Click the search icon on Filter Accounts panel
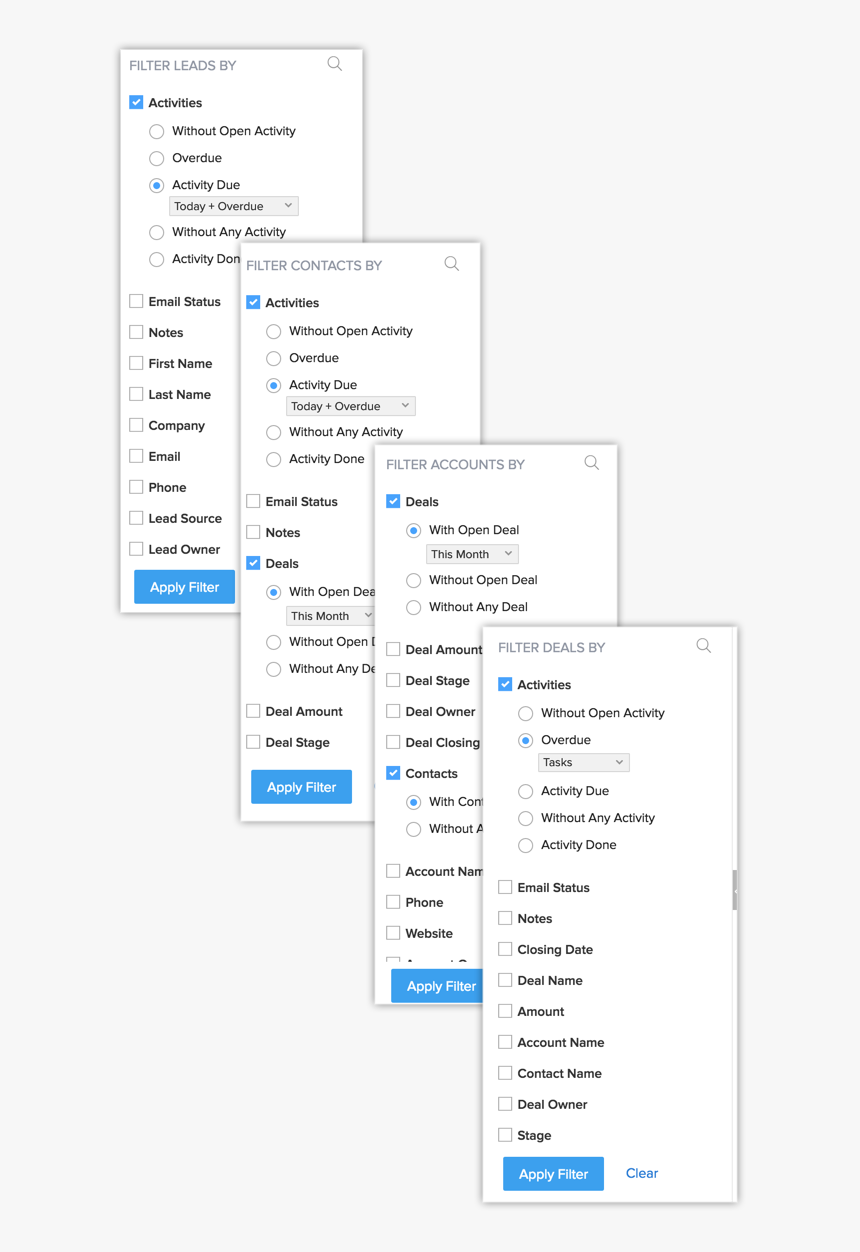860x1252 pixels. [591, 463]
